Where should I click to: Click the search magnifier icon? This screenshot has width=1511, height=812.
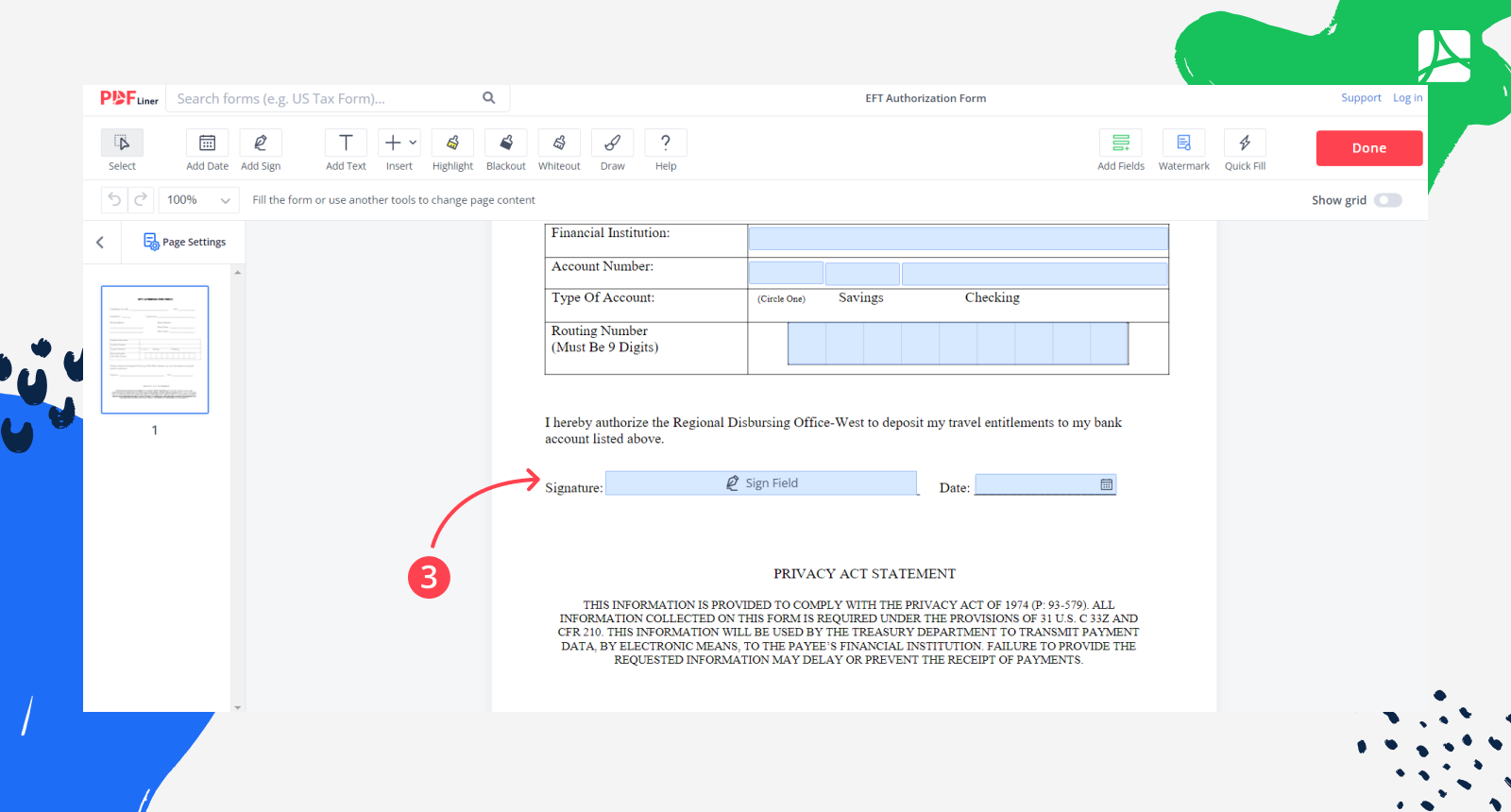pos(489,98)
